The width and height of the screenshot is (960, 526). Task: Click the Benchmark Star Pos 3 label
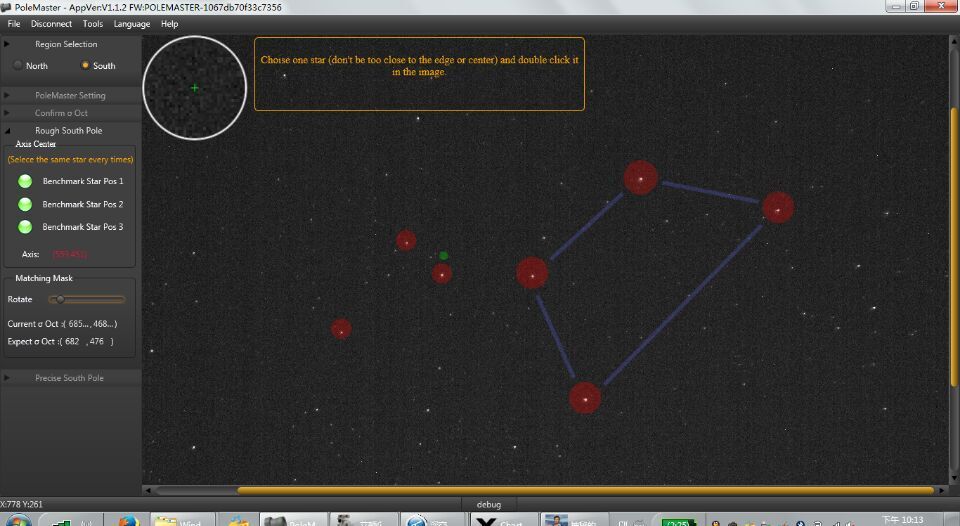(83, 227)
